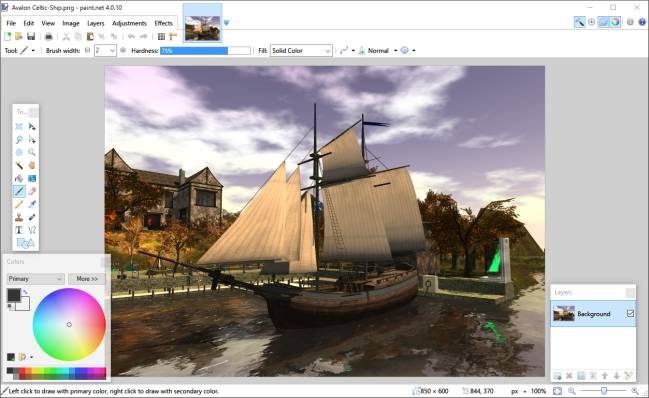
Task: Open the View menu
Action: click(x=48, y=23)
